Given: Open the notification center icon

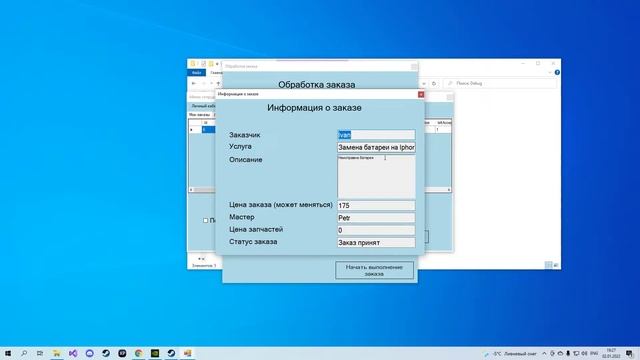Looking at the screenshot, I should tap(630, 353).
